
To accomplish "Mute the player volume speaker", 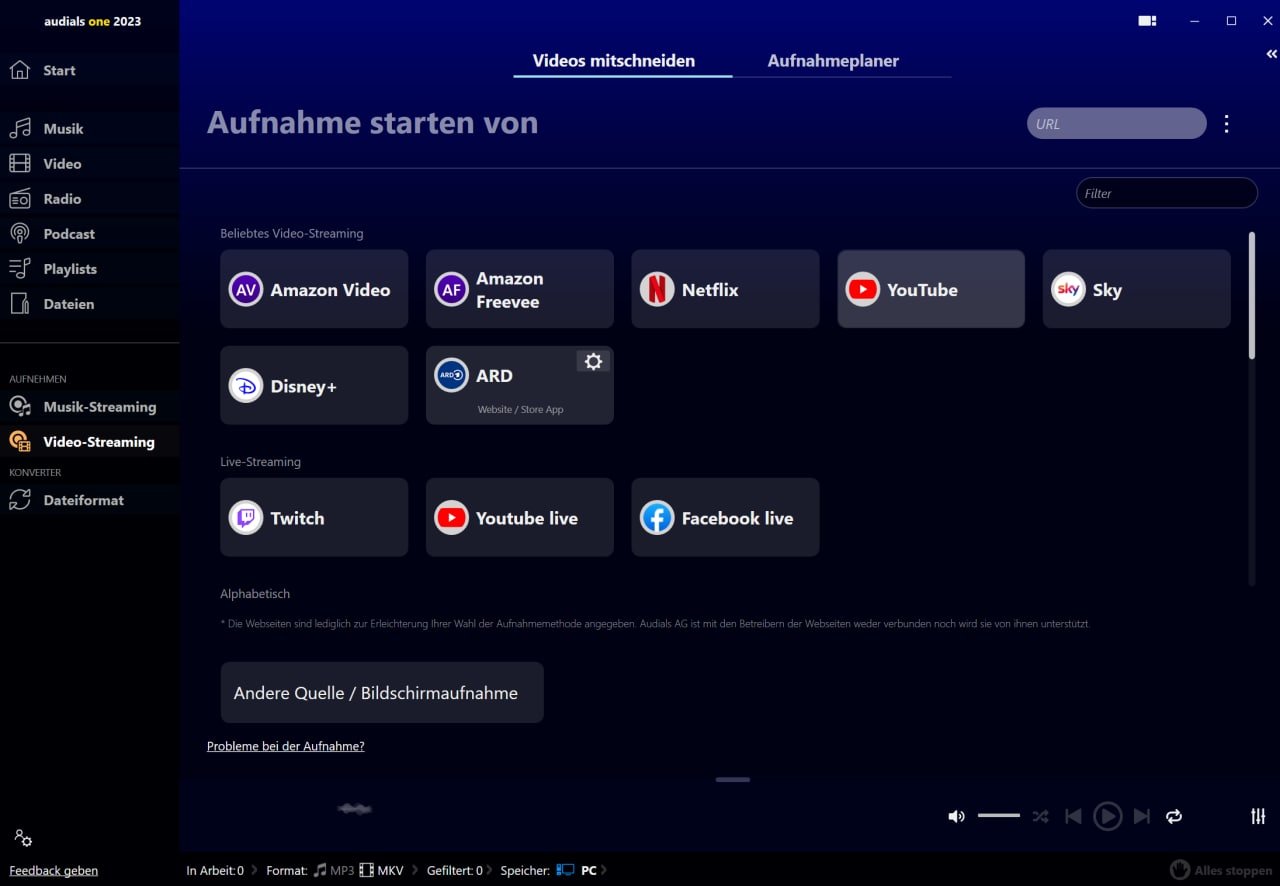I will tap(956, 816).
